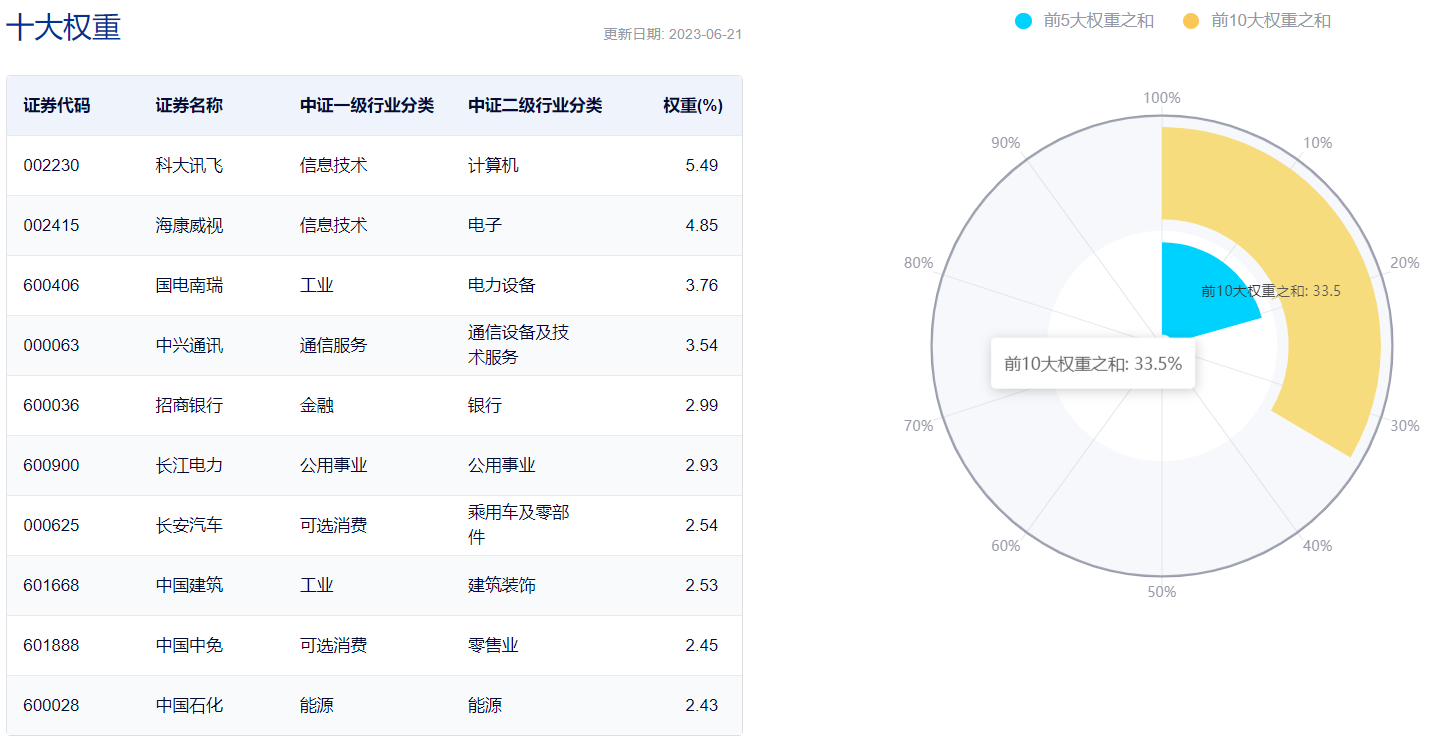Click the cyan legend dot
The height and width of the screenshot is (748, 1439).
(1023, 20)
